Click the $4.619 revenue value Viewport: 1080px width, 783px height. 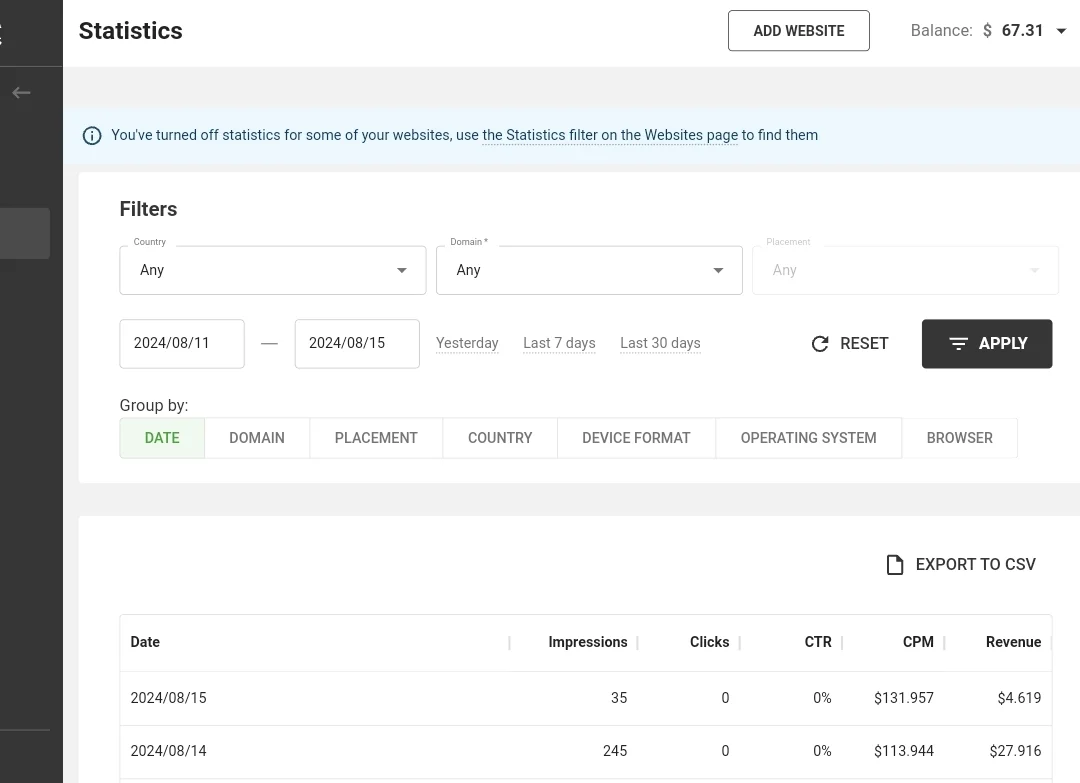click(1019, 698)
